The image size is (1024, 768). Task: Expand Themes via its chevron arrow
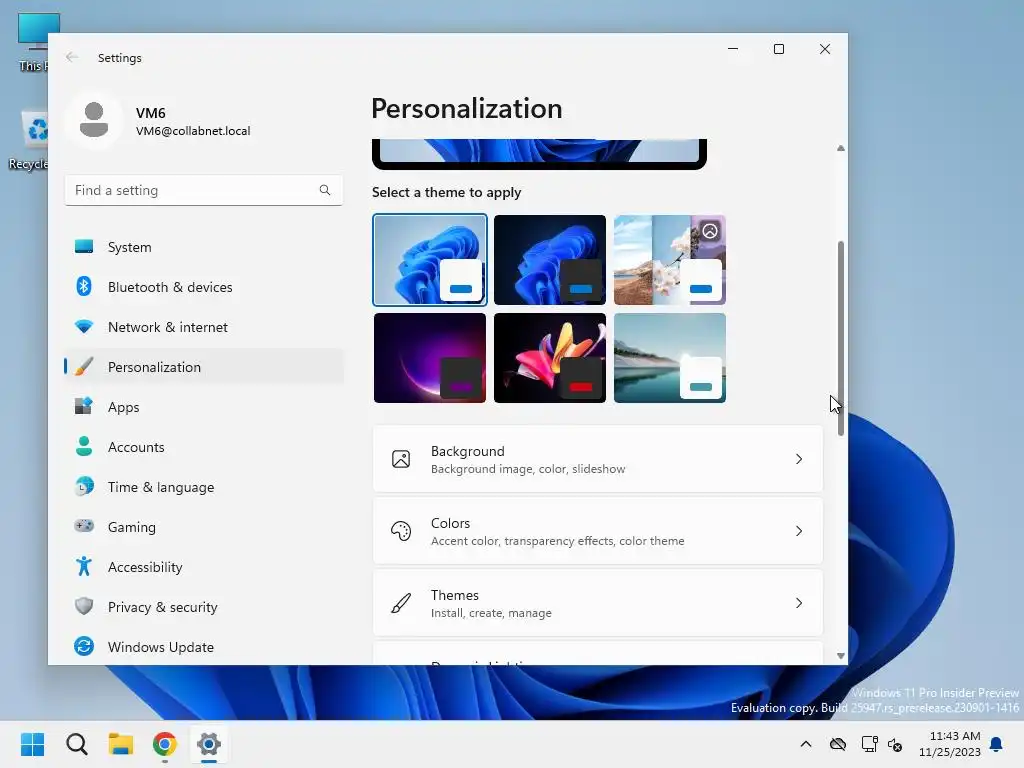799,603
